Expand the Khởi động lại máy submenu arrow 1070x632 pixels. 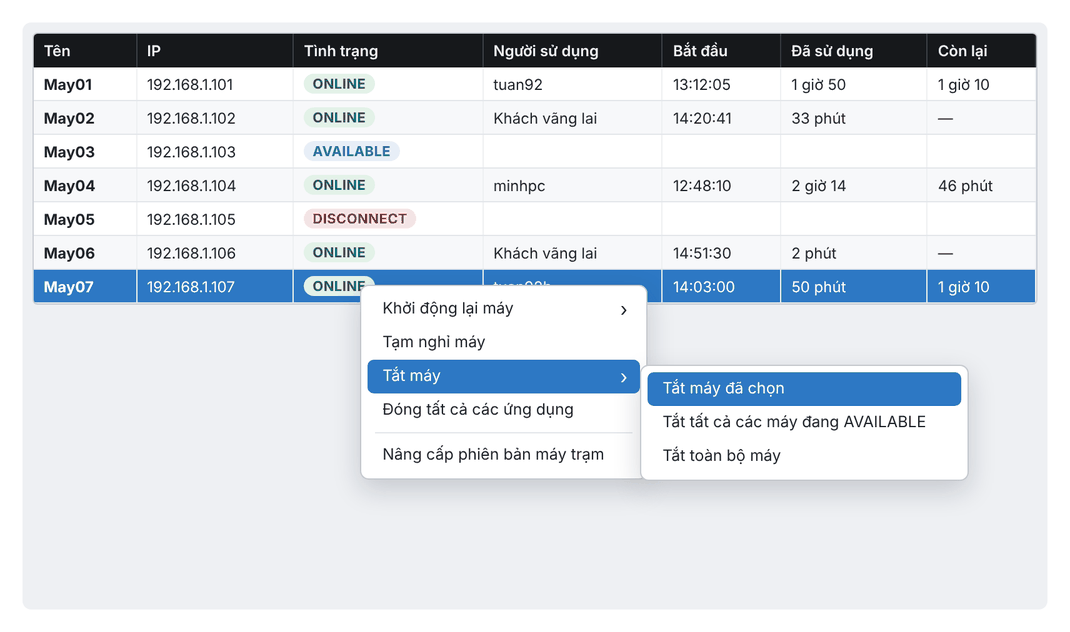[x=623, y=310]
